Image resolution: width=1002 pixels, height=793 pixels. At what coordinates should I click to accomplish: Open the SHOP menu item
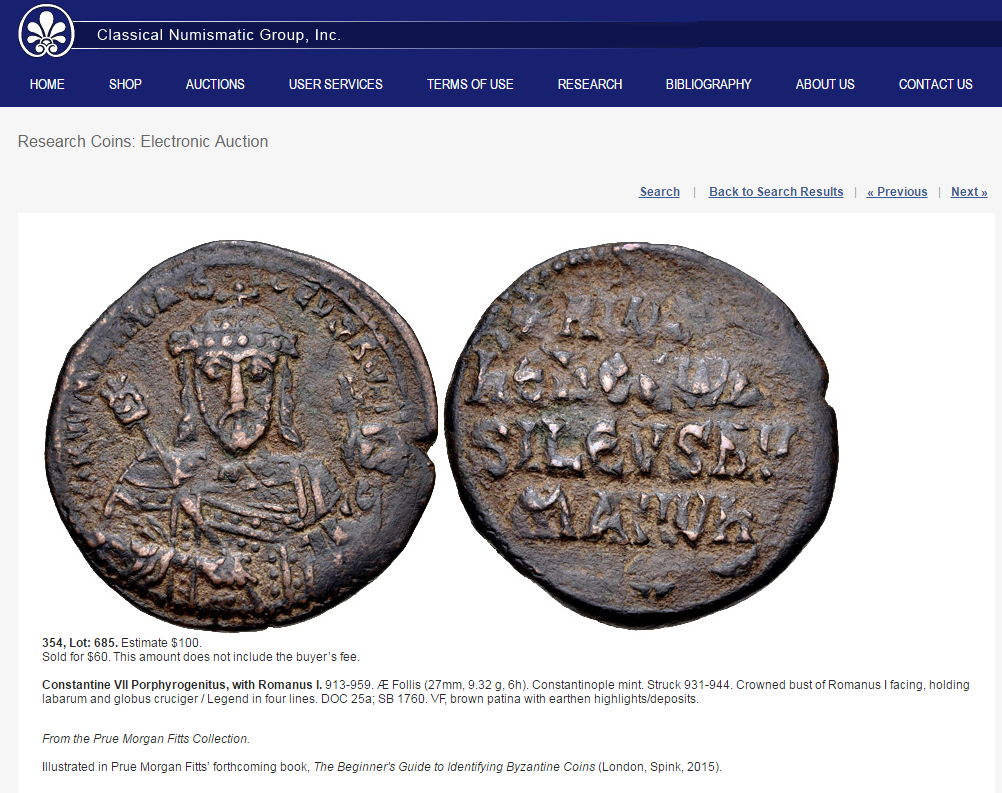[125, 84]
